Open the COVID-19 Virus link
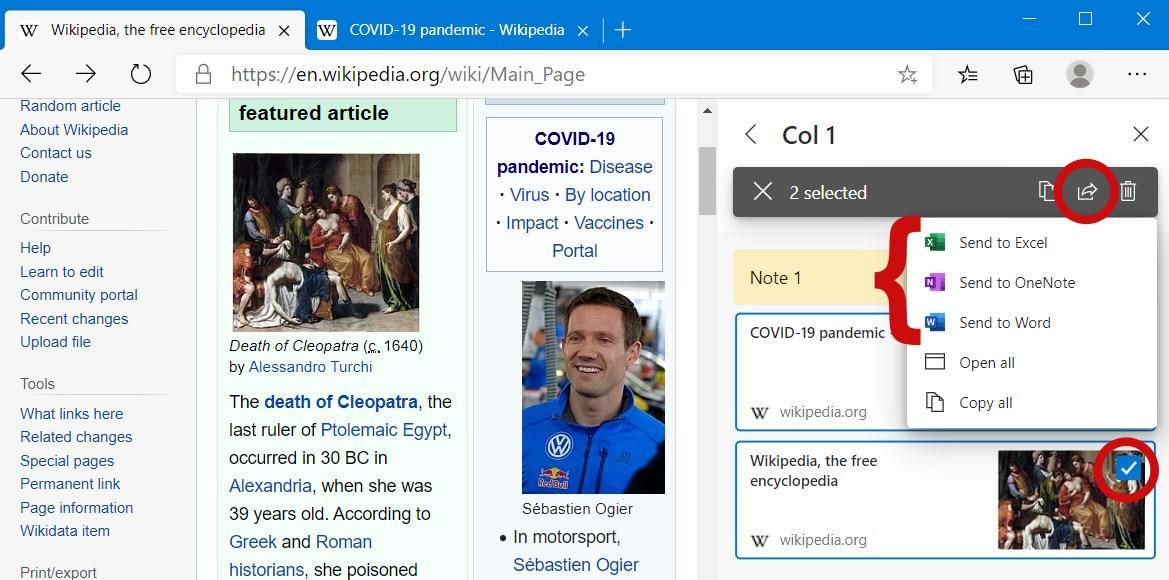 pos(529,195)
